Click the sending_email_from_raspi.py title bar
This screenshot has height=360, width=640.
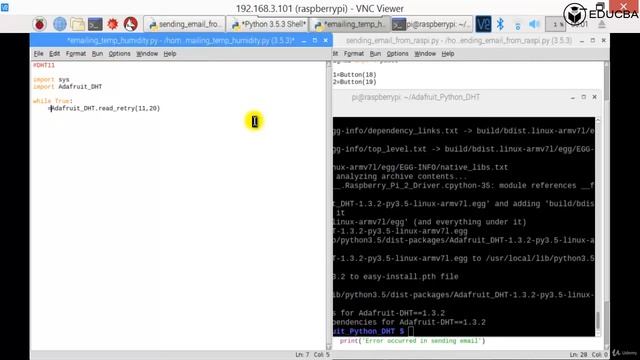(x=459, y=40)
